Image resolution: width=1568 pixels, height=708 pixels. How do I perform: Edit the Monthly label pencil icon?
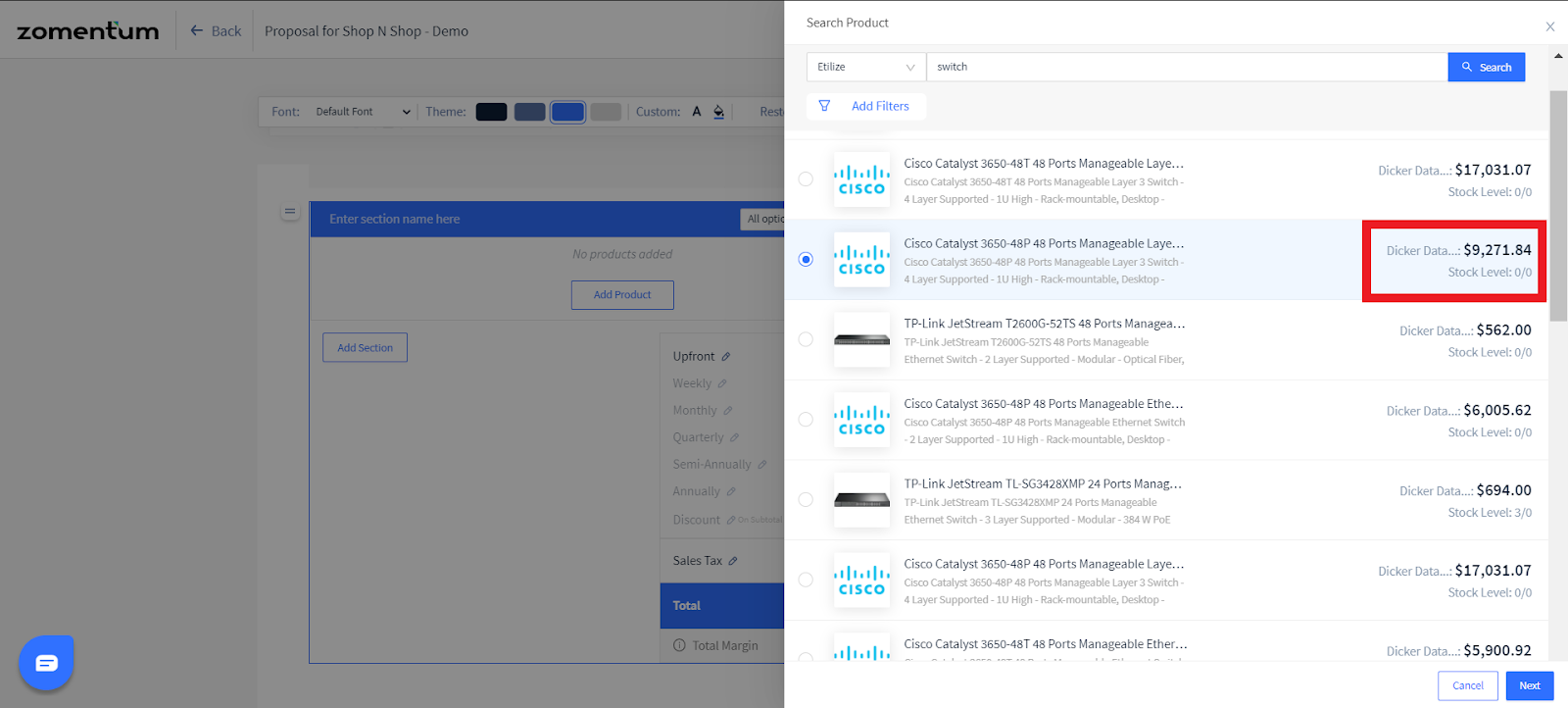728,411
